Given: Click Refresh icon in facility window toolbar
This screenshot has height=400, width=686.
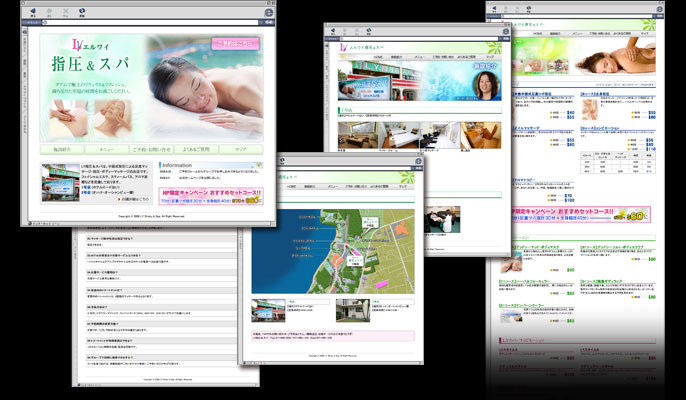Looking at the screenshot, I should tap(368, 31).
